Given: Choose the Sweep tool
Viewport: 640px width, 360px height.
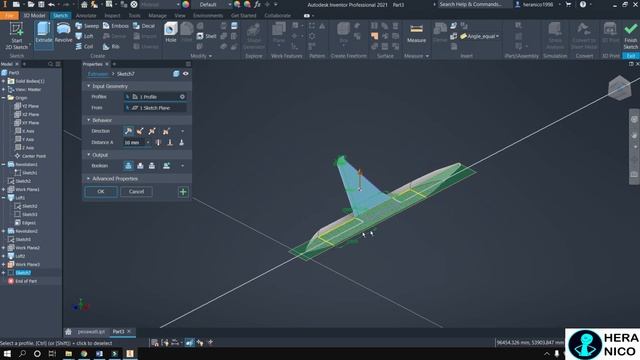Looking at the screenshot, I should (87, 26).
